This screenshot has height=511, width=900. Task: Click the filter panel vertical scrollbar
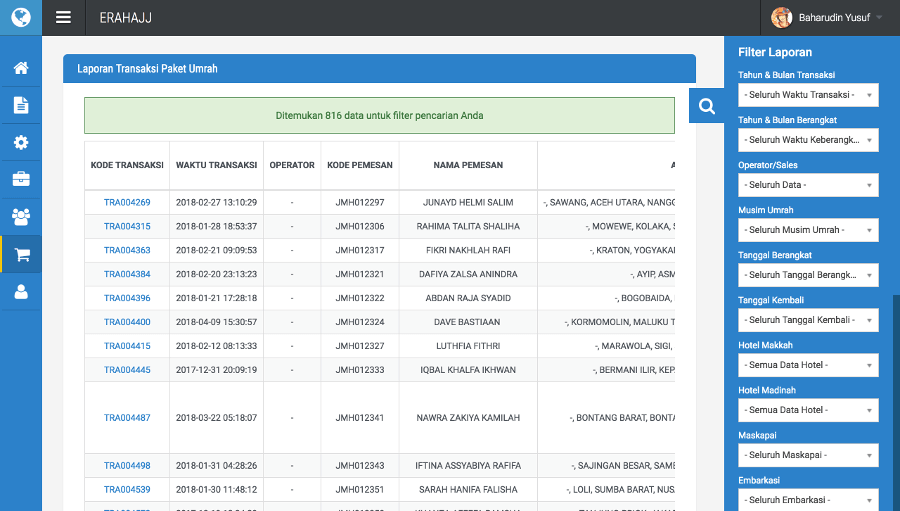coord(896,400)
